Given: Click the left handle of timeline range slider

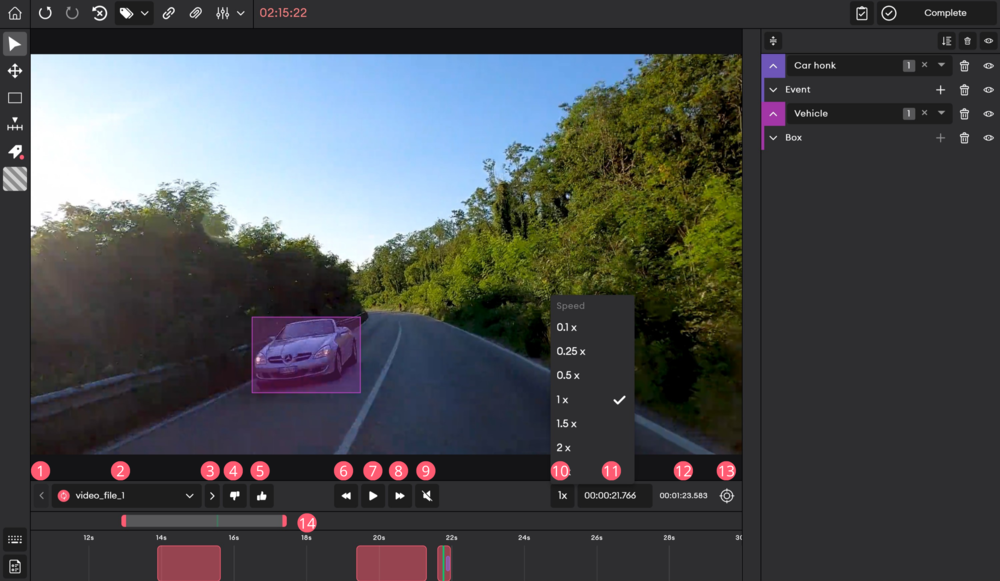Looking at the screenshot, I should (124, 521).
